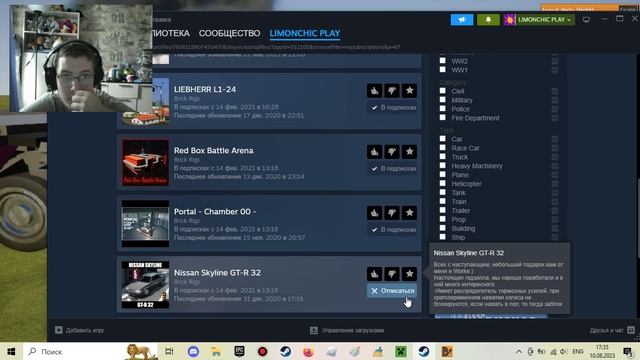Thumbs down the LIEBHERR L1-24 item
The height and width of the screenshot is (360, 640).
[392, 91]
